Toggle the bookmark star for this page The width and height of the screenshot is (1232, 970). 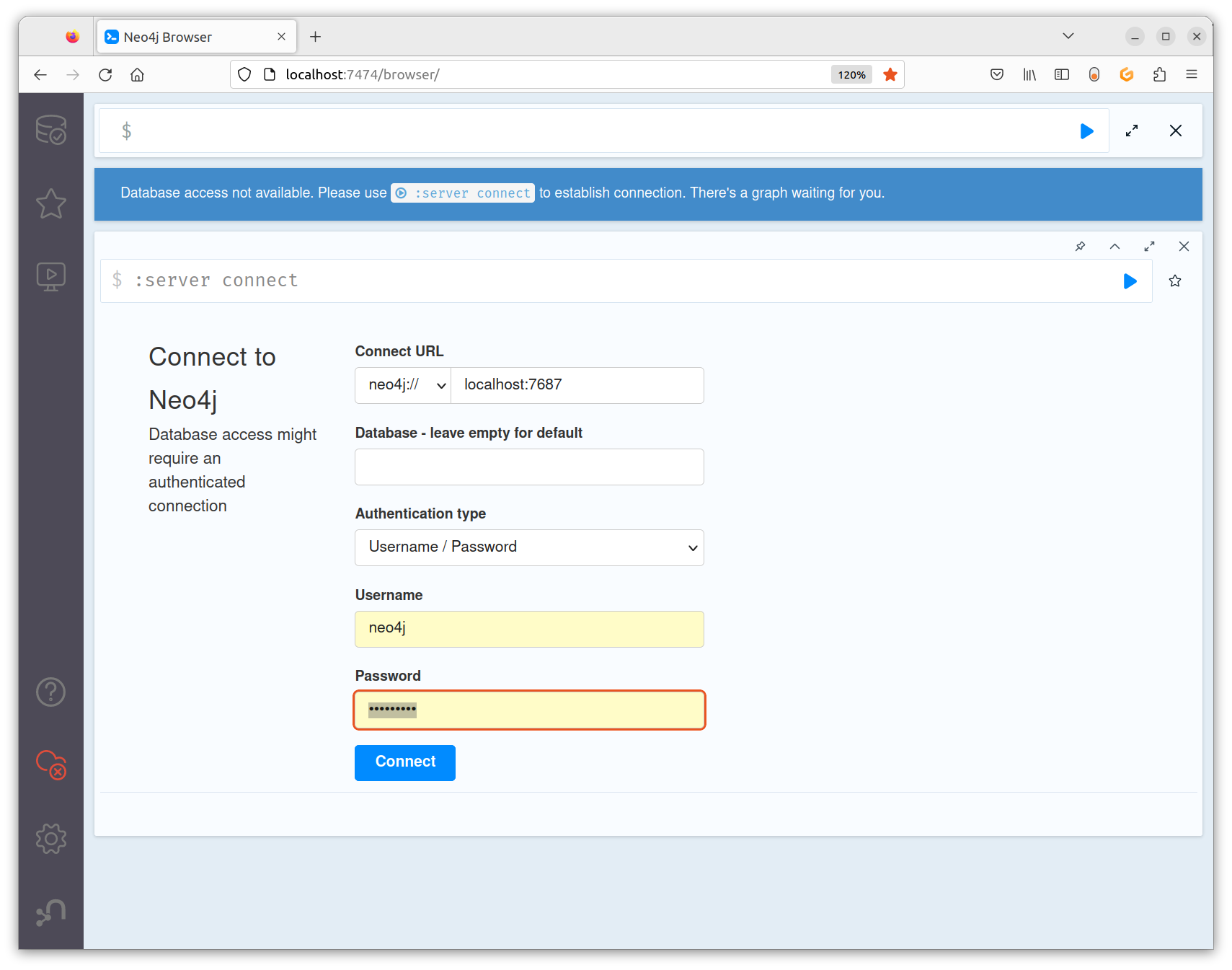890,74
